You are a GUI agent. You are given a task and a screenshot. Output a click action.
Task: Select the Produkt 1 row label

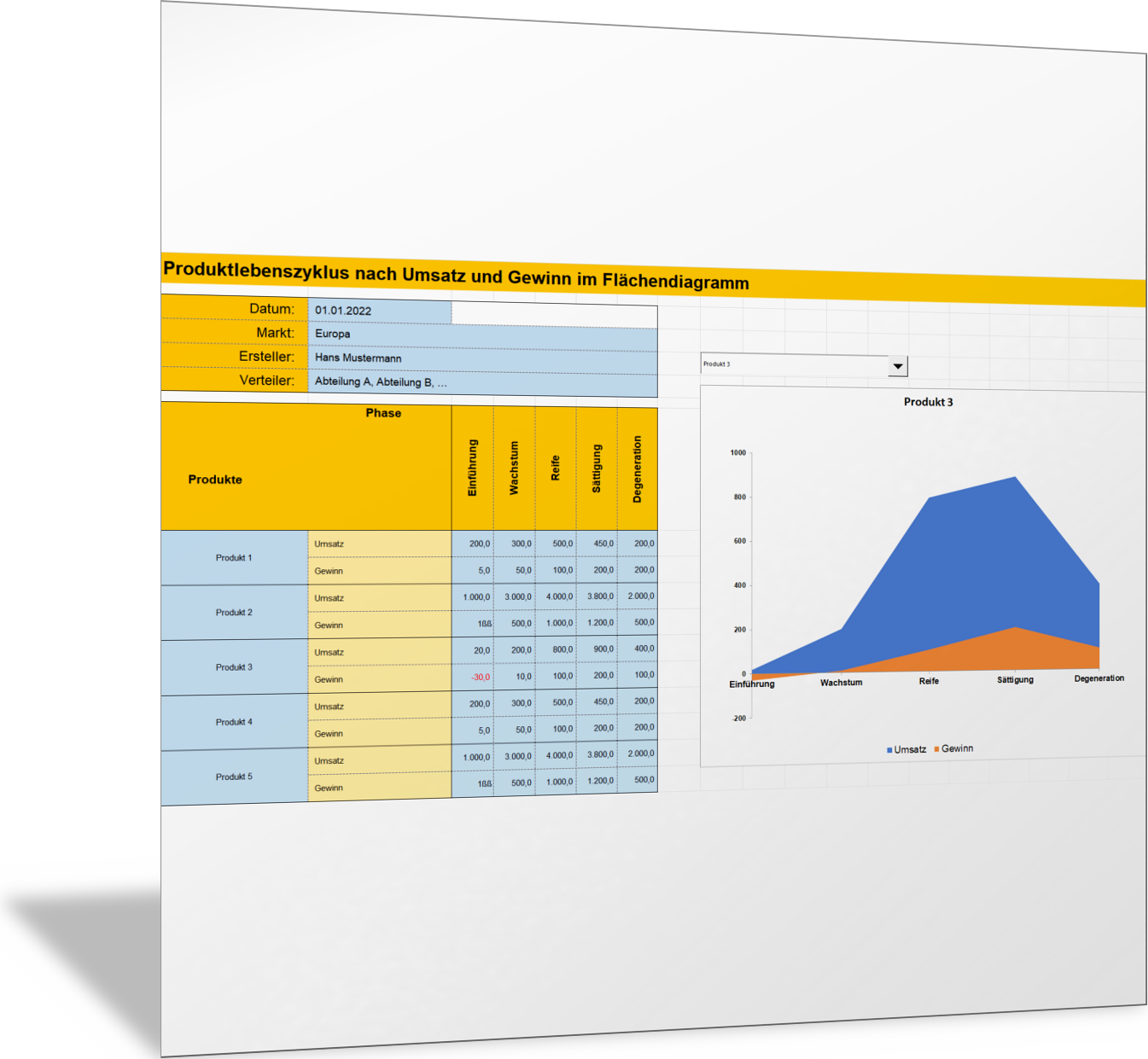coord(234,558)
